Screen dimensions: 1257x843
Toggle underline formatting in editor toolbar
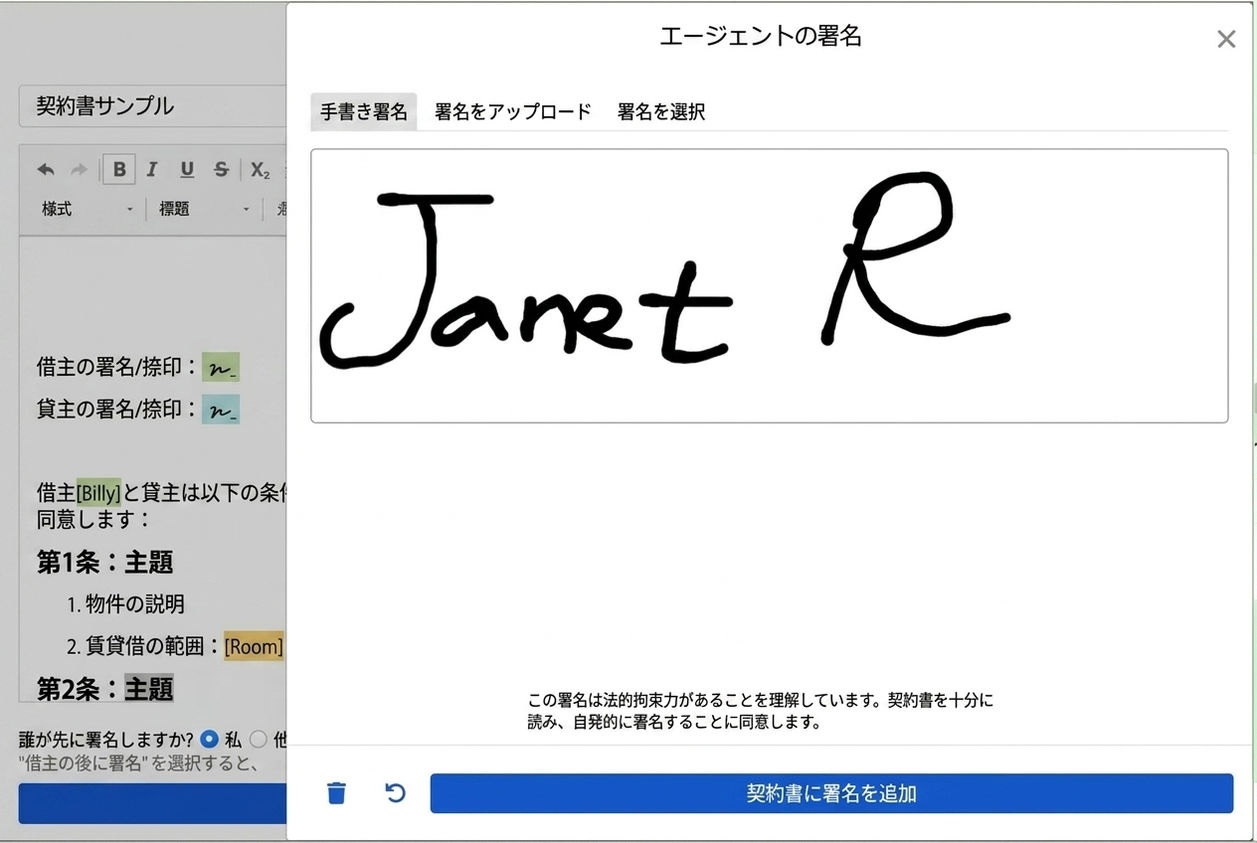coord(187,169)
